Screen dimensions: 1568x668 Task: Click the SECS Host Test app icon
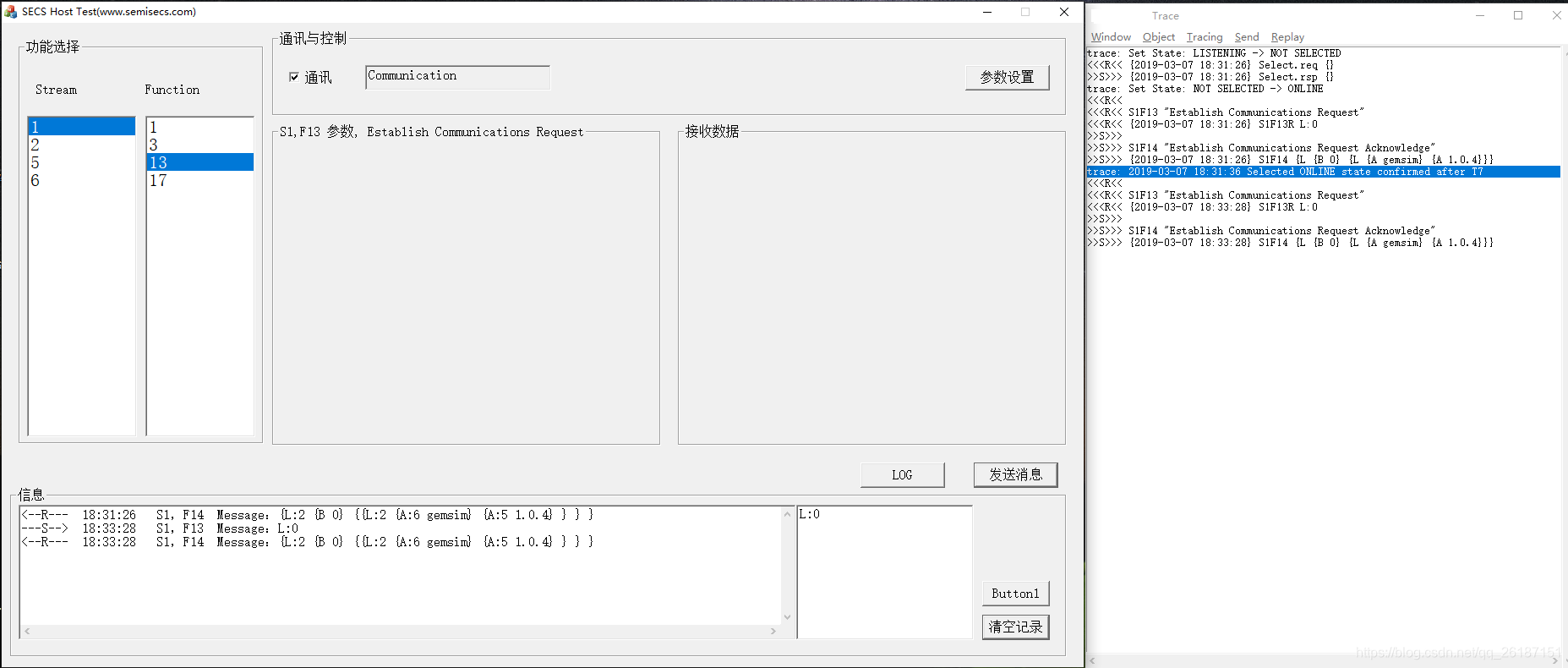point(10,12)
